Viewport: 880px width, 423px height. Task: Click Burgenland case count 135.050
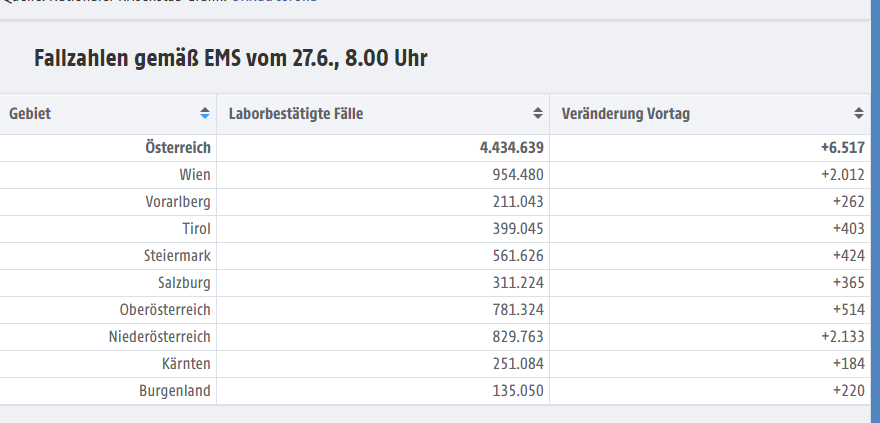518,390
